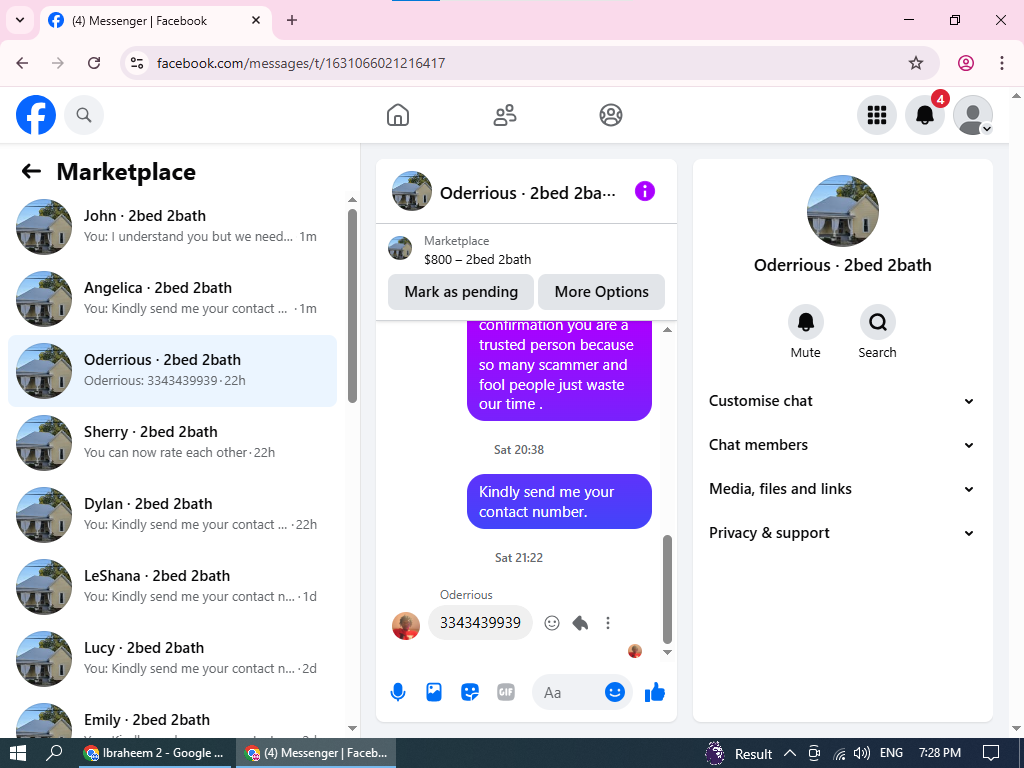
Task: Attach a photo using the image icon
Action: click(434, 692)
